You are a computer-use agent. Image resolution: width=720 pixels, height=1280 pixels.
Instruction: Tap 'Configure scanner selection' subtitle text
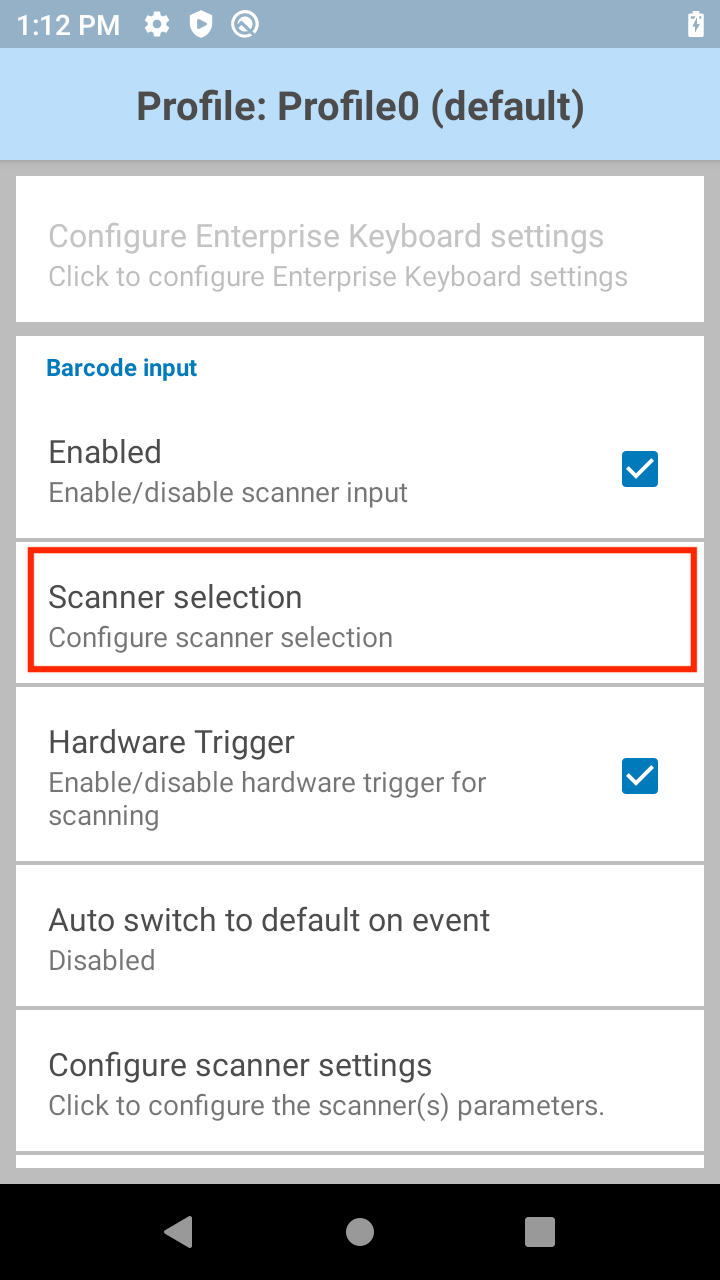click(x=221, y=638)
